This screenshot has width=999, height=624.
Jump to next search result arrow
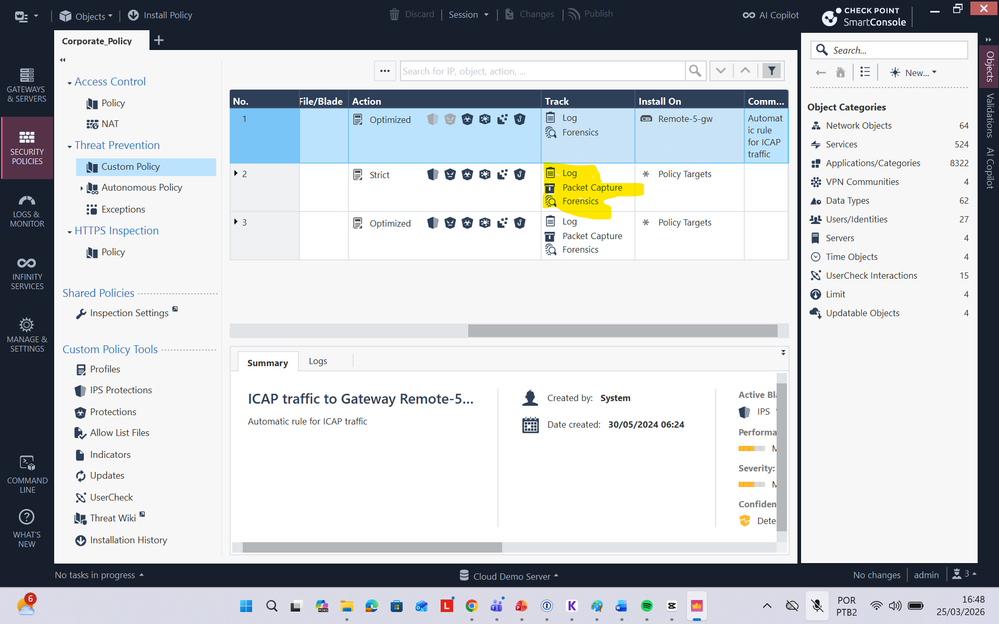coord(721,71)
